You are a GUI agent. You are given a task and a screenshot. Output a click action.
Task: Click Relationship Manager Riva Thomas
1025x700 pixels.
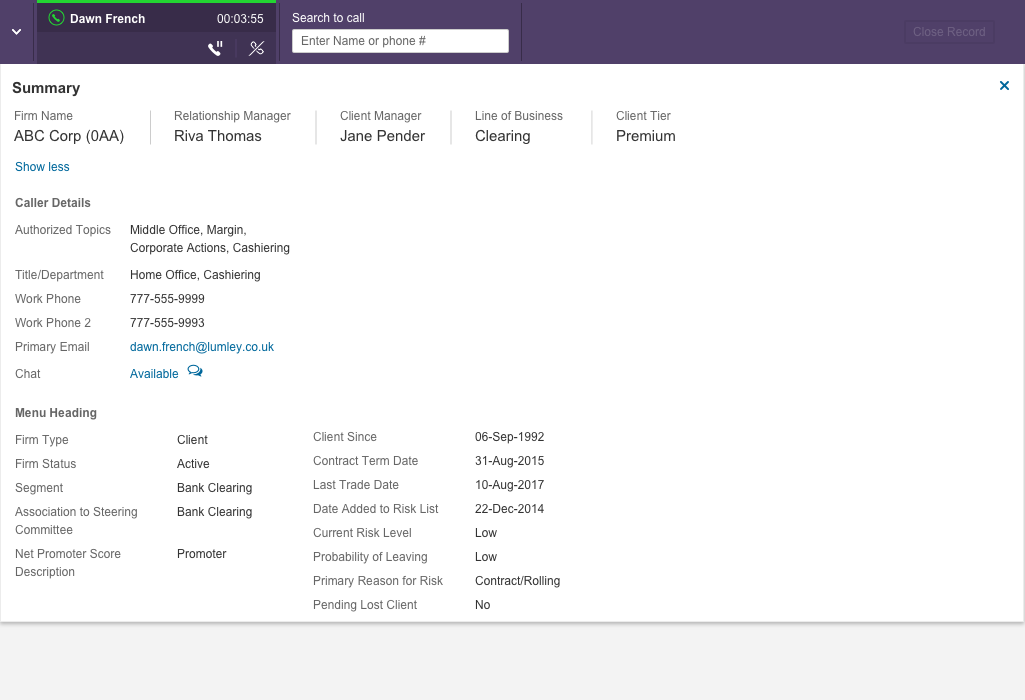coord(218,136)
